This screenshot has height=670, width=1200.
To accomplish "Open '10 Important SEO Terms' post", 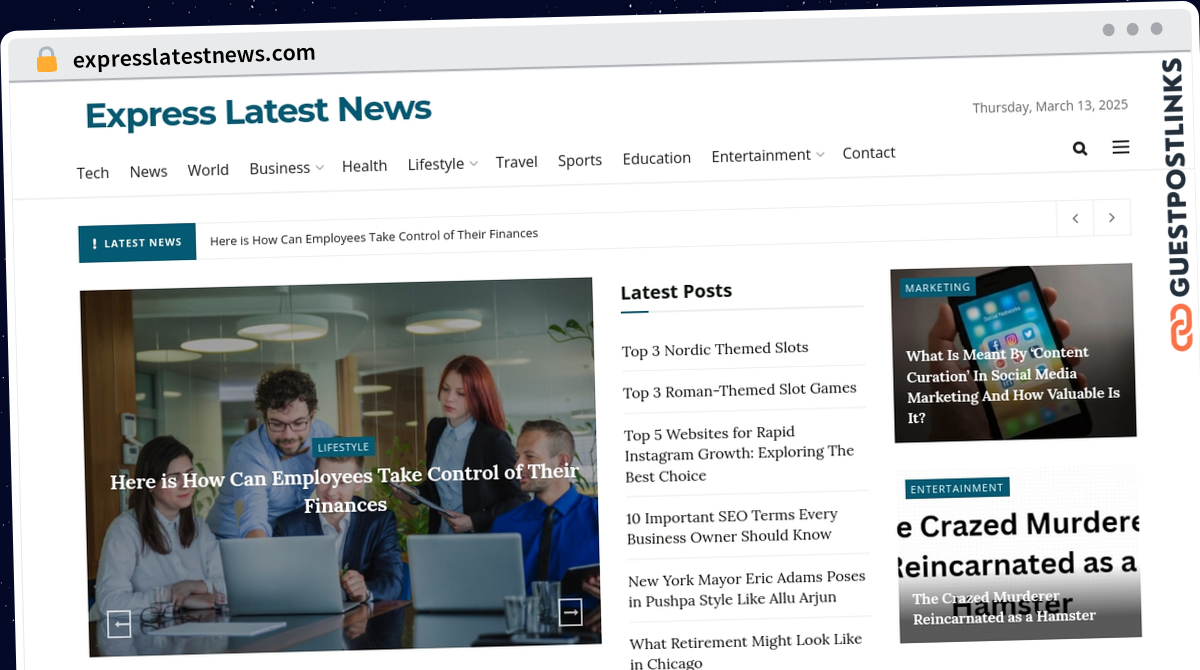I will click(732, 526).
